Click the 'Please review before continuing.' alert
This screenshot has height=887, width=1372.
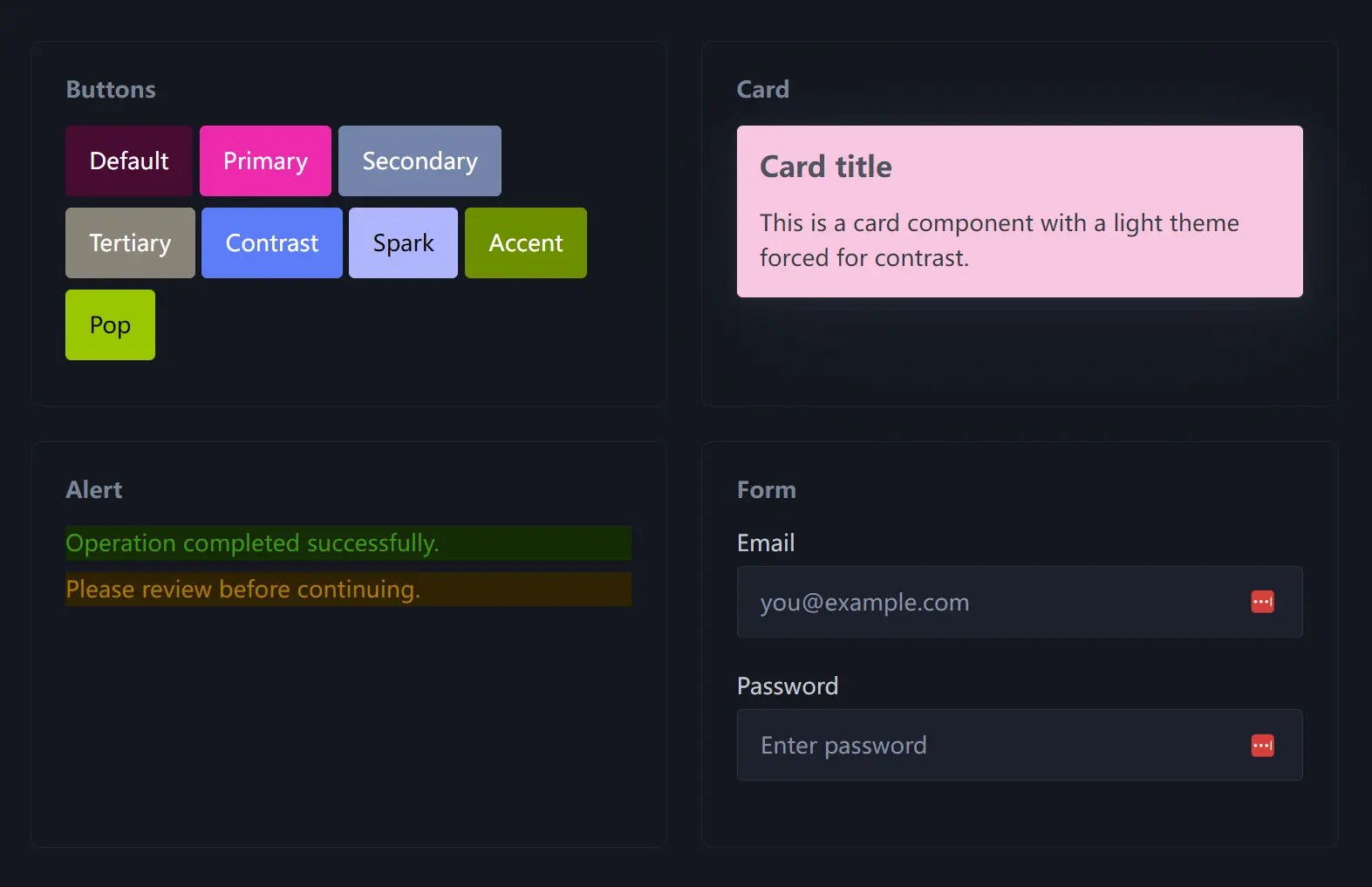click(x=348, y=589)
